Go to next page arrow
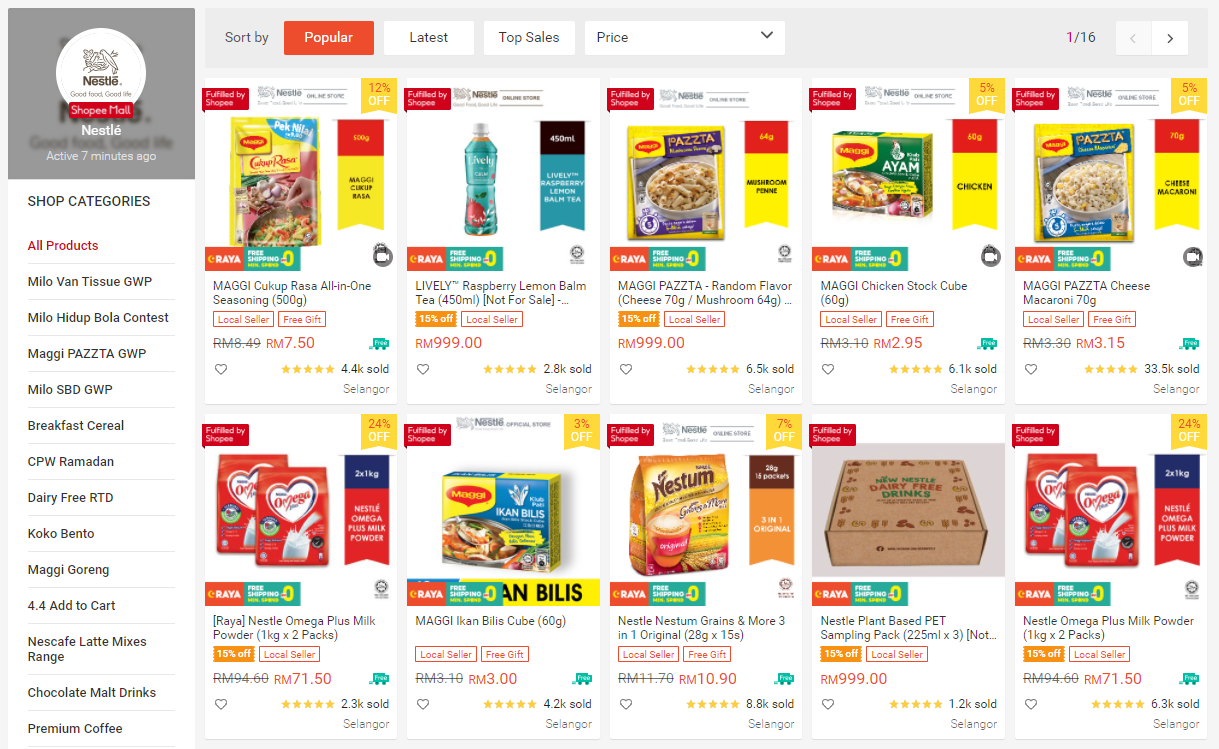1219x749 pixels. 1170,38
